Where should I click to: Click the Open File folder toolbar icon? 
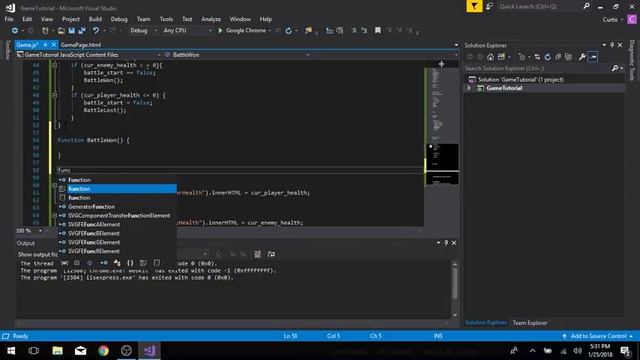pyautogui.click(x=61, y=31)
